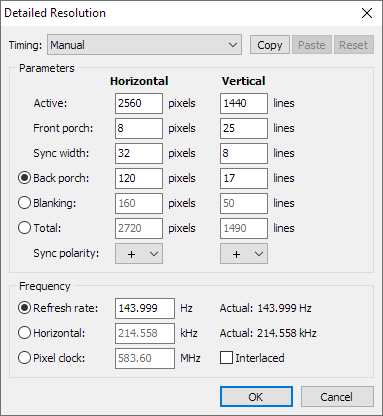Viewport: 383px width, 416px height.
Task: Expand the horizontal Sync polarity dropdown
Action: pyautogui.click(x=139, y=254)
